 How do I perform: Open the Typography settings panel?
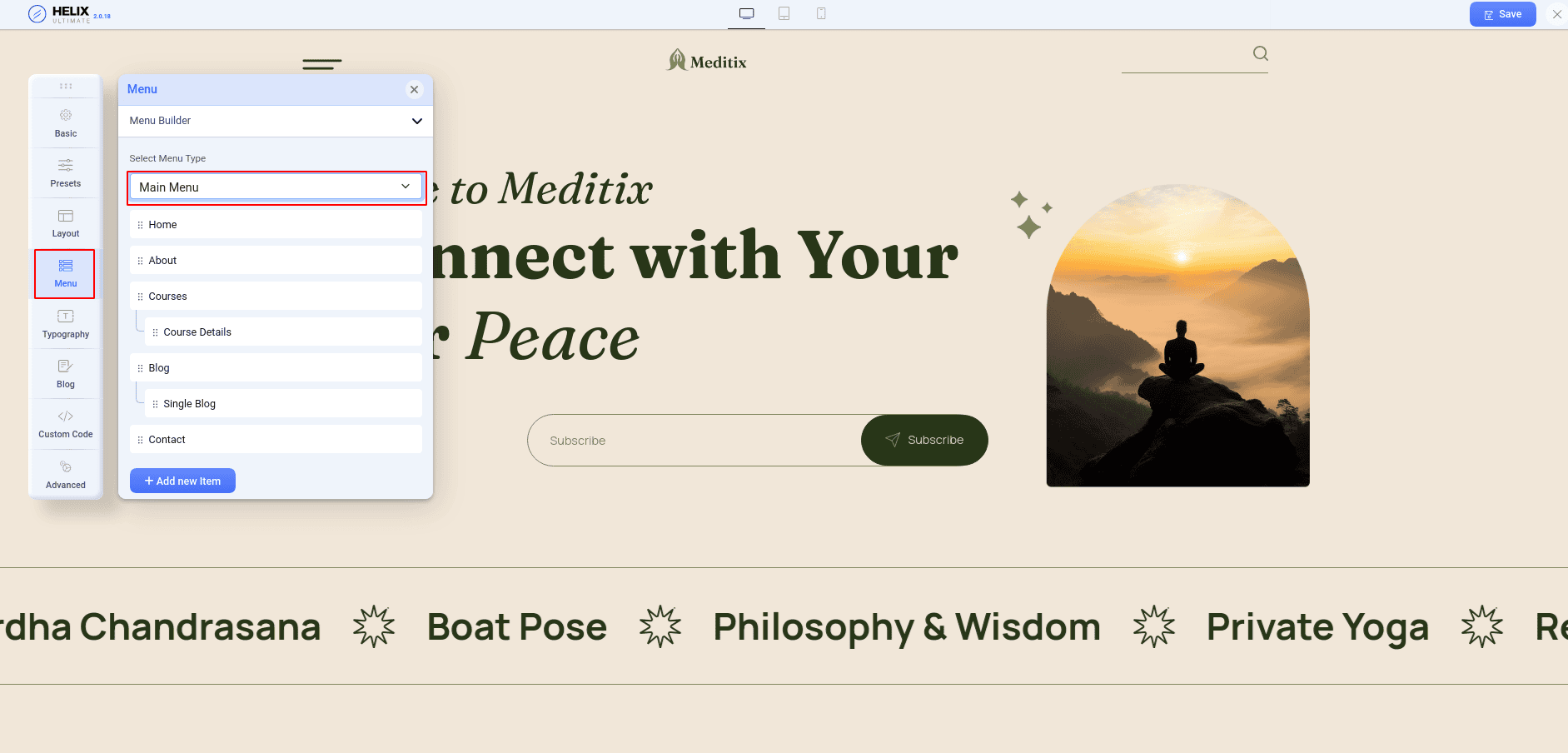point(65,323)
